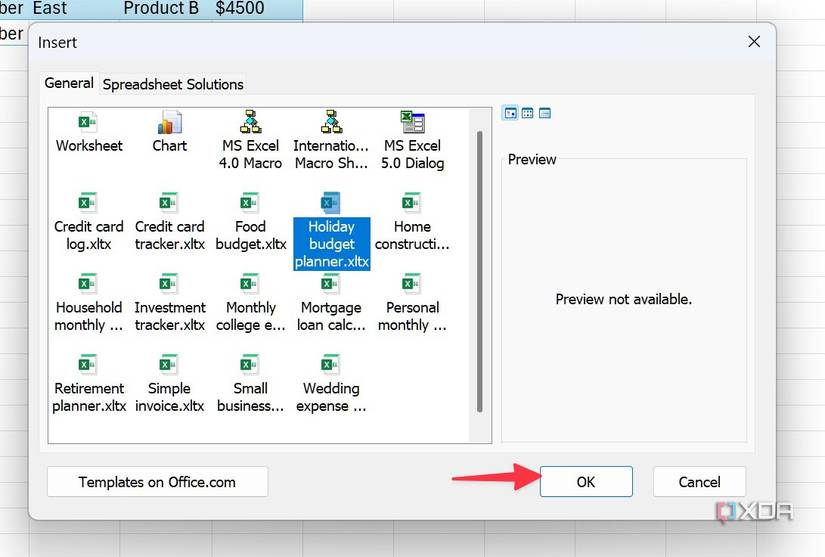This screenshot has height=557, width=825.
Task: Switch to details view button
Action: (x=545, y=113)
